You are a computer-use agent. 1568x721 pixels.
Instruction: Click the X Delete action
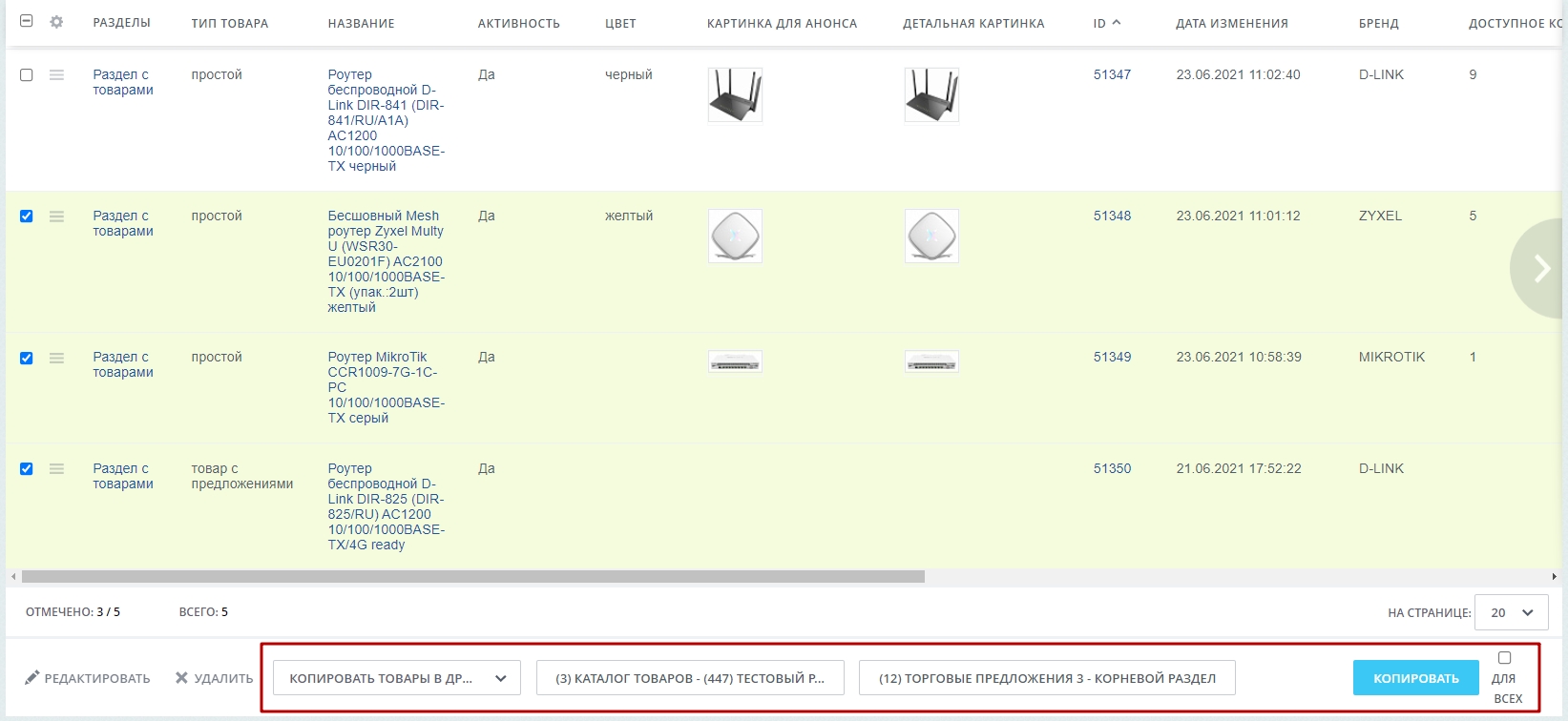(x=214, y=678)
